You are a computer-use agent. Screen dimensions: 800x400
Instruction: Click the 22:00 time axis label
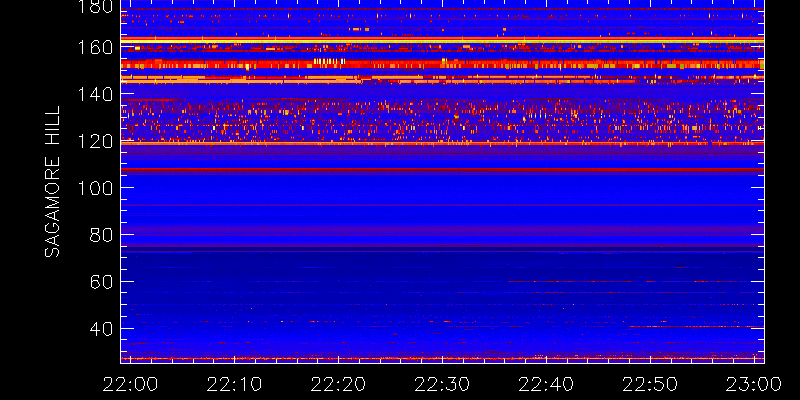click(130, 384)
